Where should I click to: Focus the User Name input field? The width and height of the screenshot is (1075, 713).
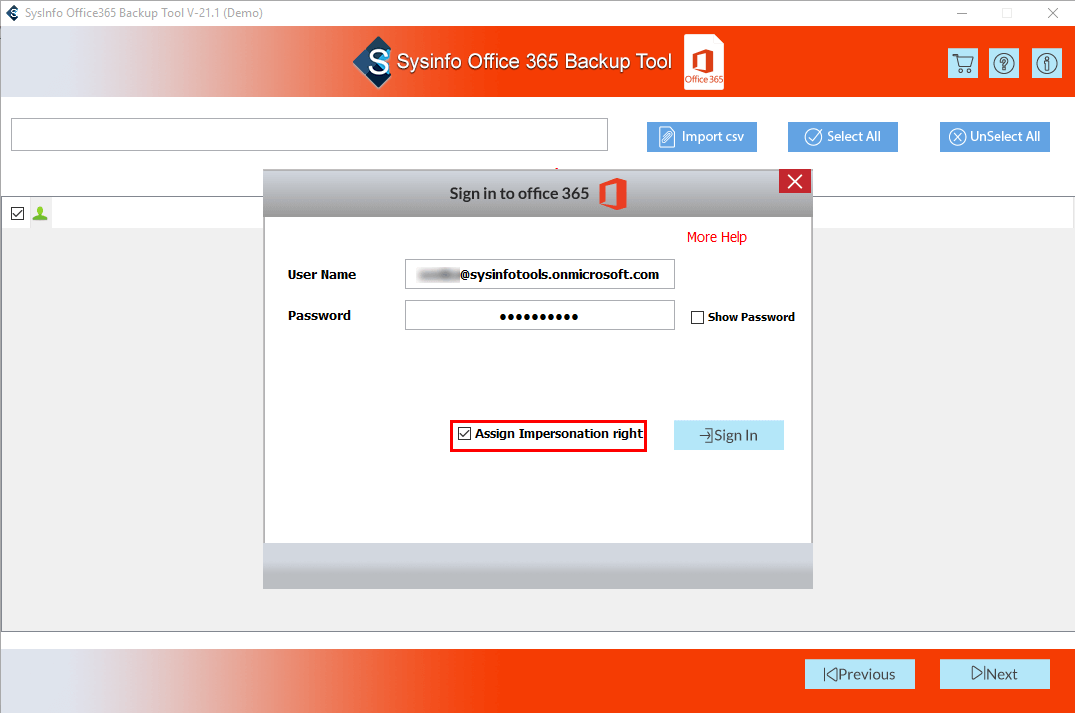click(540, 274)
